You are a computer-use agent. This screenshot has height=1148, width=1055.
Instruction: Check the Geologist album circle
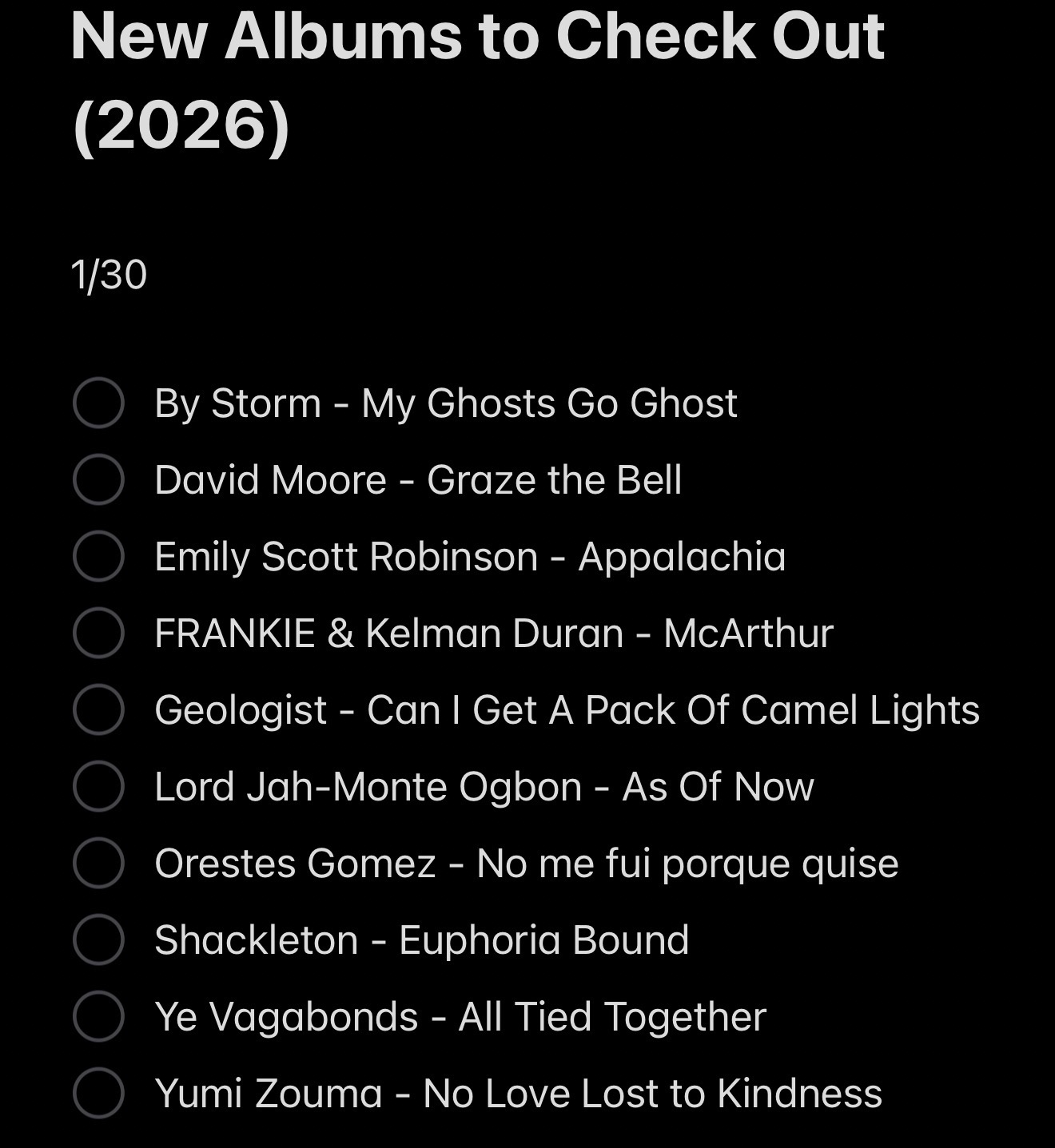(98, 709)
